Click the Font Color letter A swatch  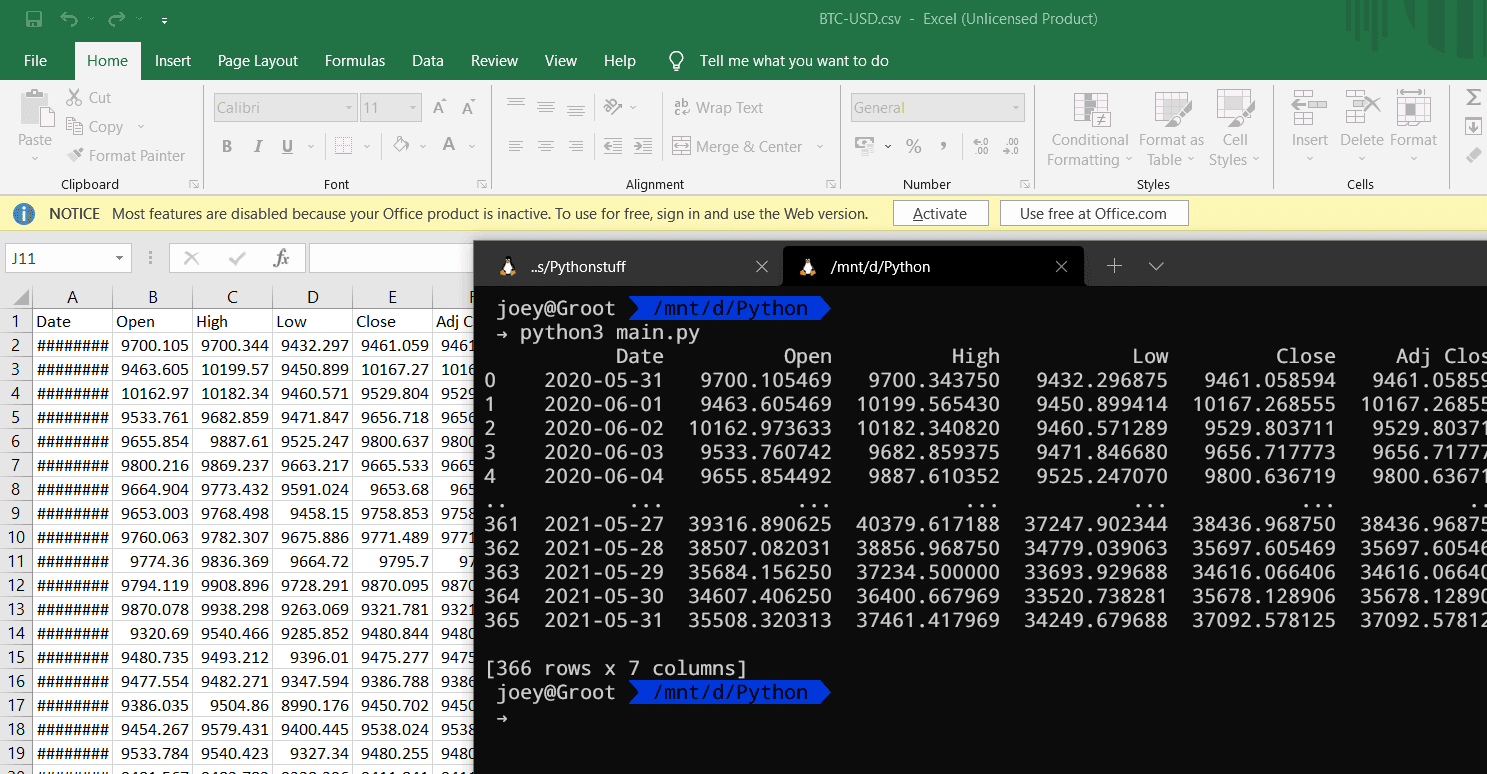click(x=448, y=146)
